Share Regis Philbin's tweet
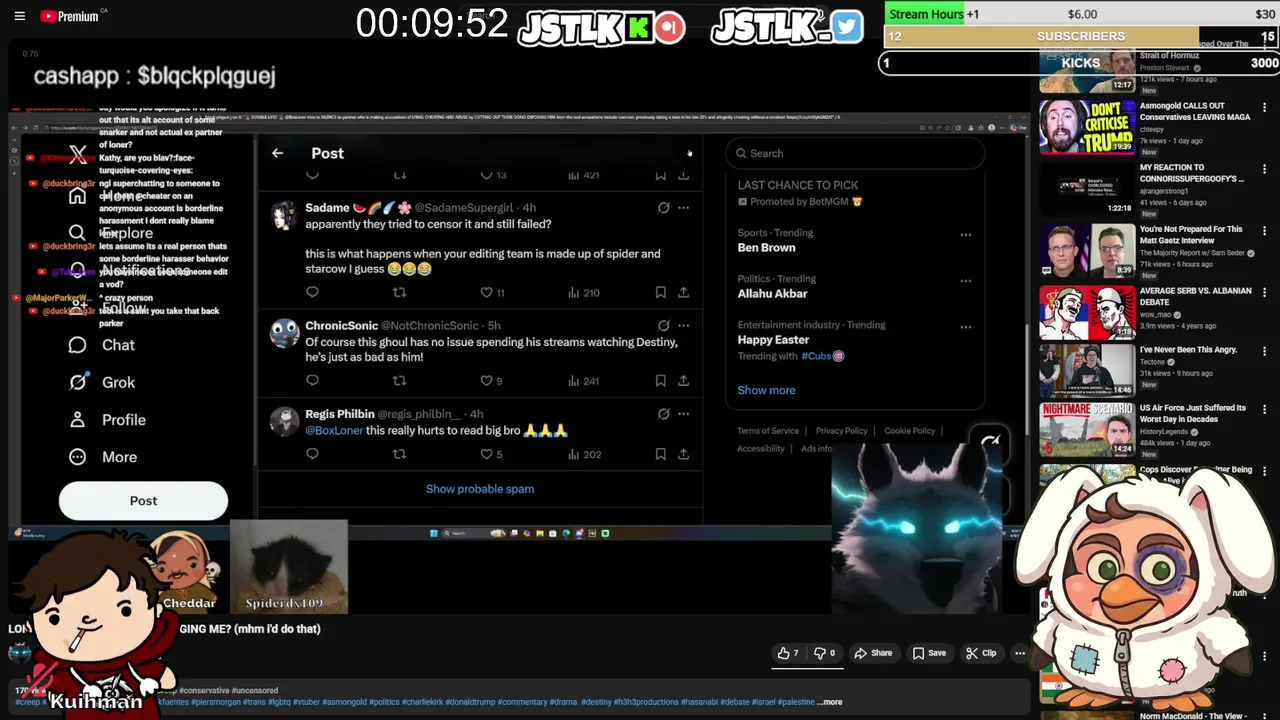Image resolution: width=1280 pixels, height=720 pixels. tap(683, 454)
